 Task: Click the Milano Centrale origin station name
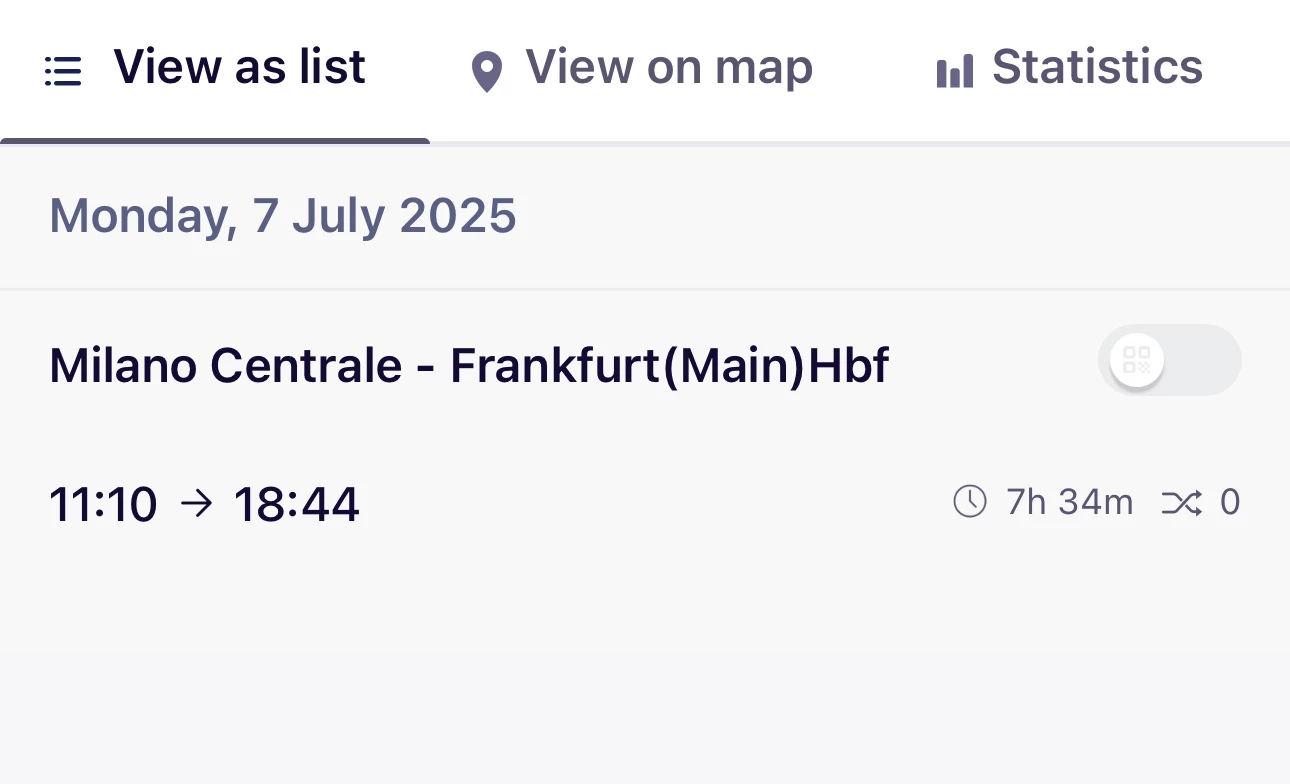point(225,366)
